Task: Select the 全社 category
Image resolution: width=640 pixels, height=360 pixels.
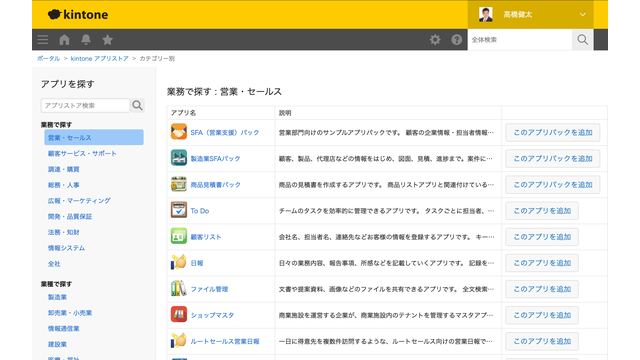Action: (x=54, y=264)
